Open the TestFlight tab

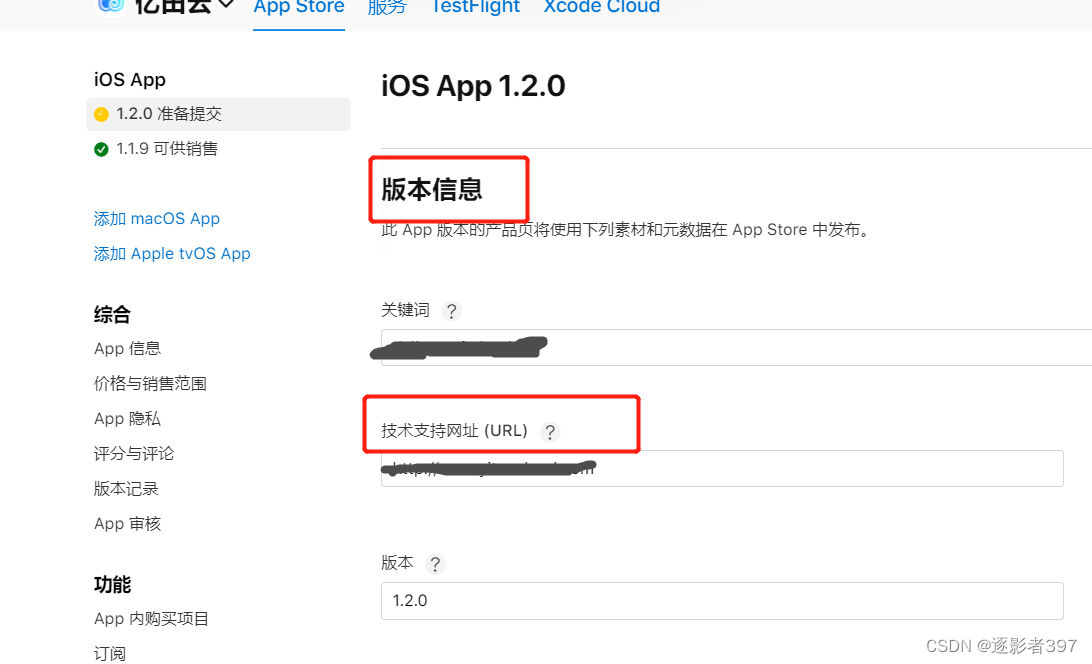[x=475, y=8]
